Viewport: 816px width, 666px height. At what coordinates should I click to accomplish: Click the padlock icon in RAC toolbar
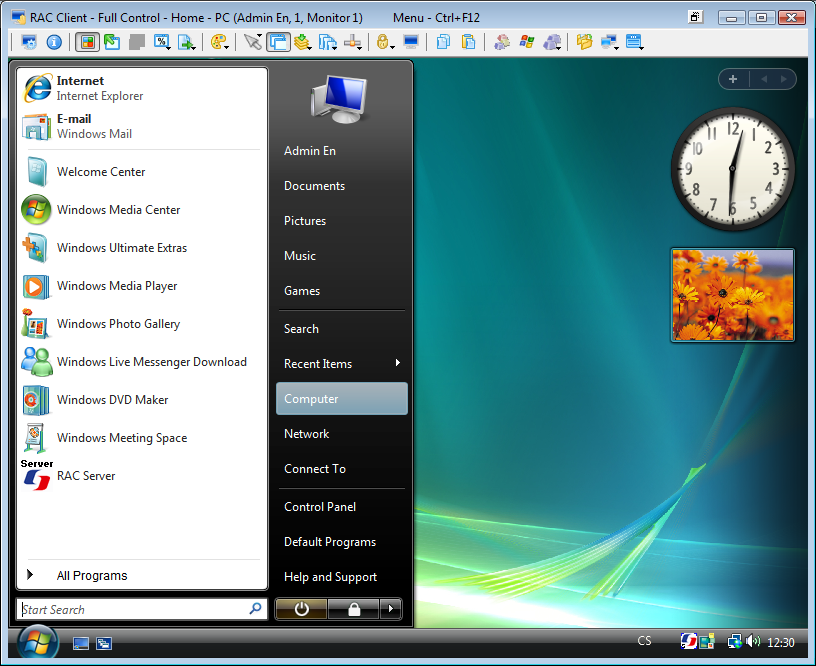point(382,42)
